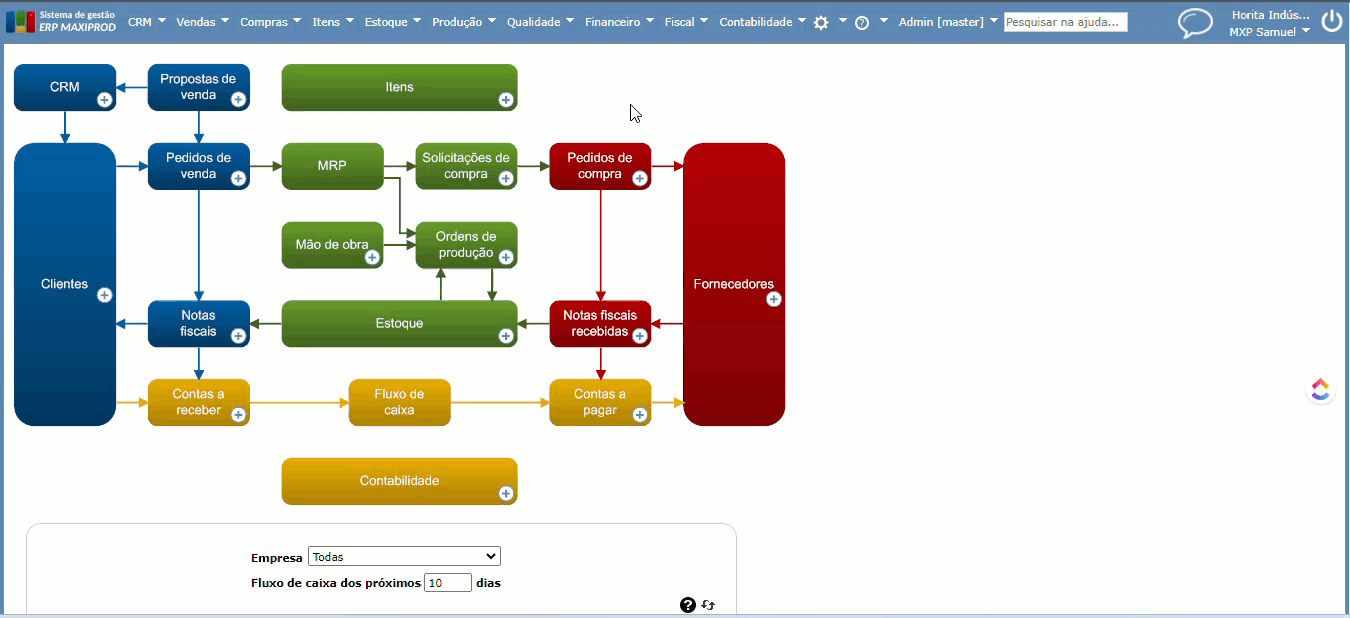Click the power logout icon
This screenshot has height=618, width=1350.
coord(1332,22)
